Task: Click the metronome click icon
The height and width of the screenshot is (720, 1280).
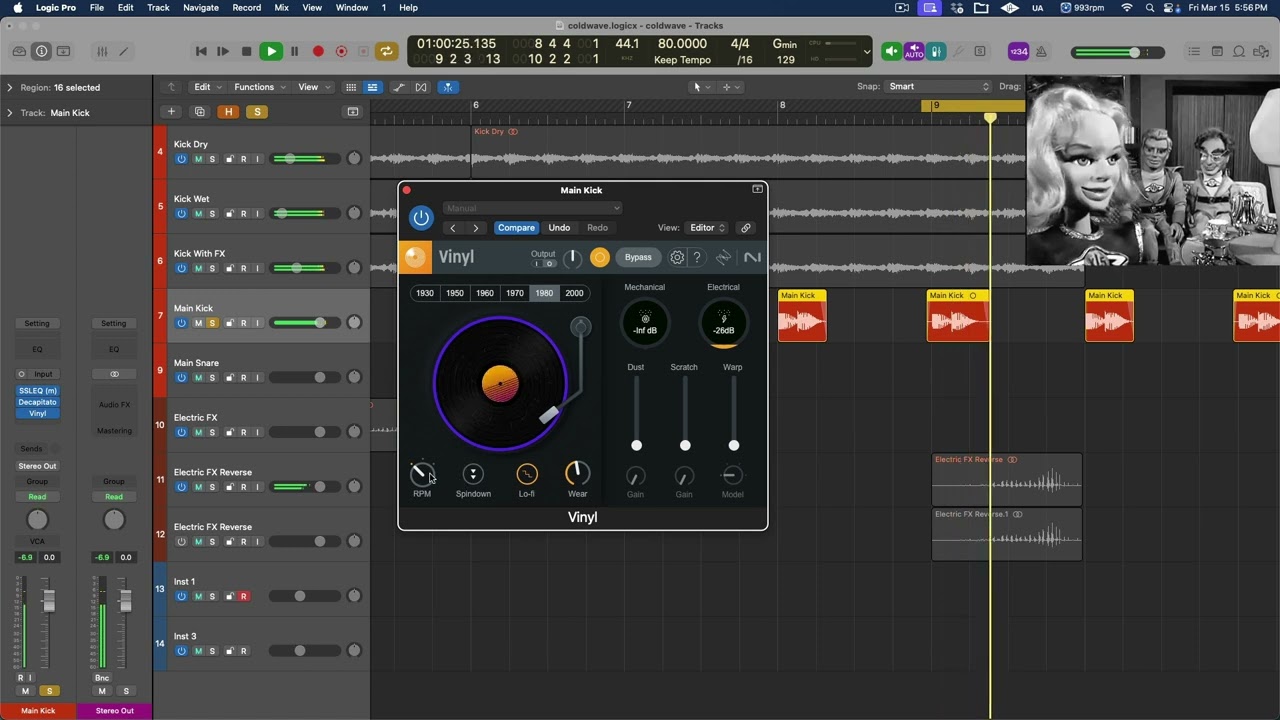Action: tap(1041, 51)
